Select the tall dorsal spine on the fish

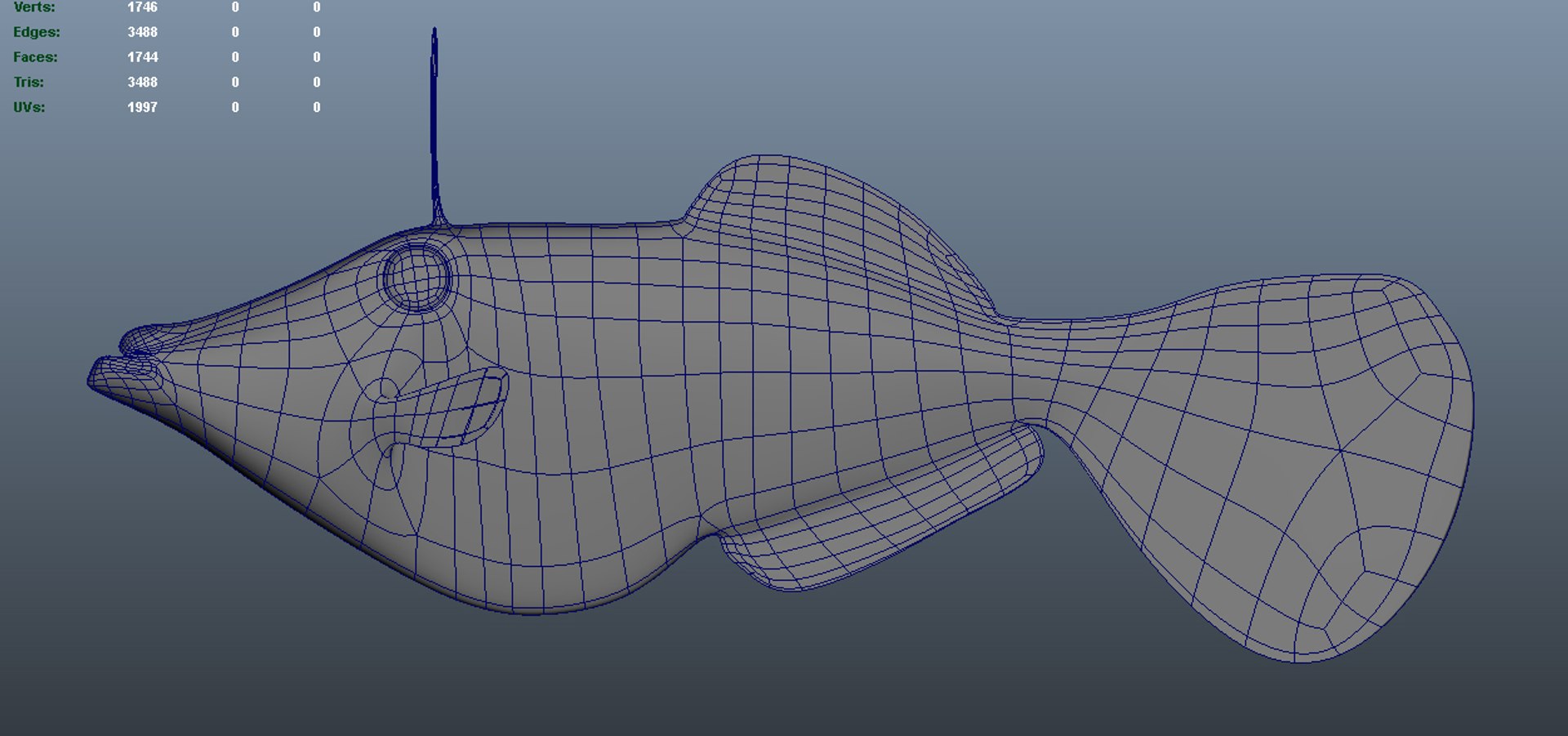click(434, 127)
